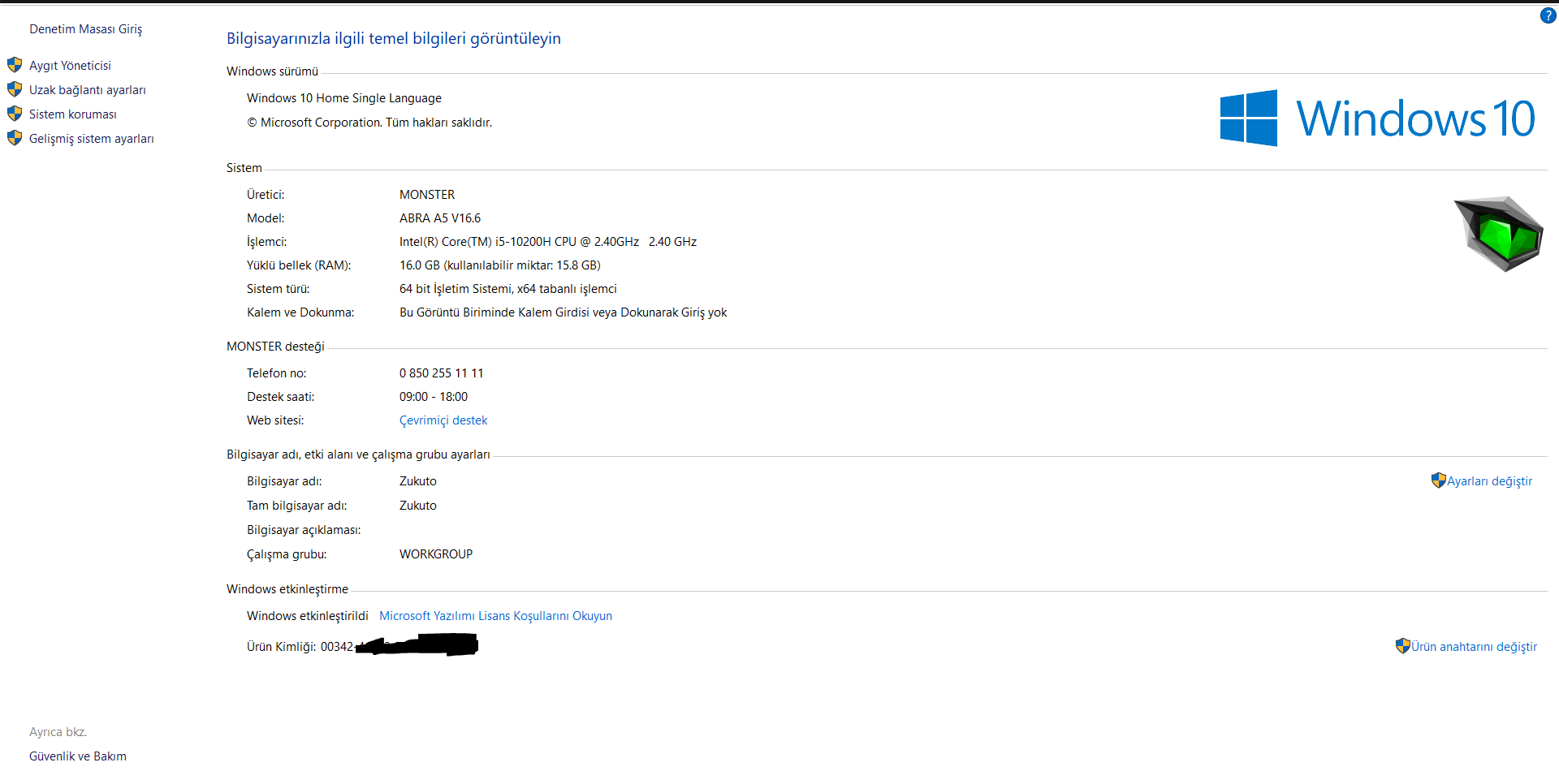Screen dimensions: 1559x784
Task: Click the shield icon next to Ayarları değiştir
Action: 1439,480
